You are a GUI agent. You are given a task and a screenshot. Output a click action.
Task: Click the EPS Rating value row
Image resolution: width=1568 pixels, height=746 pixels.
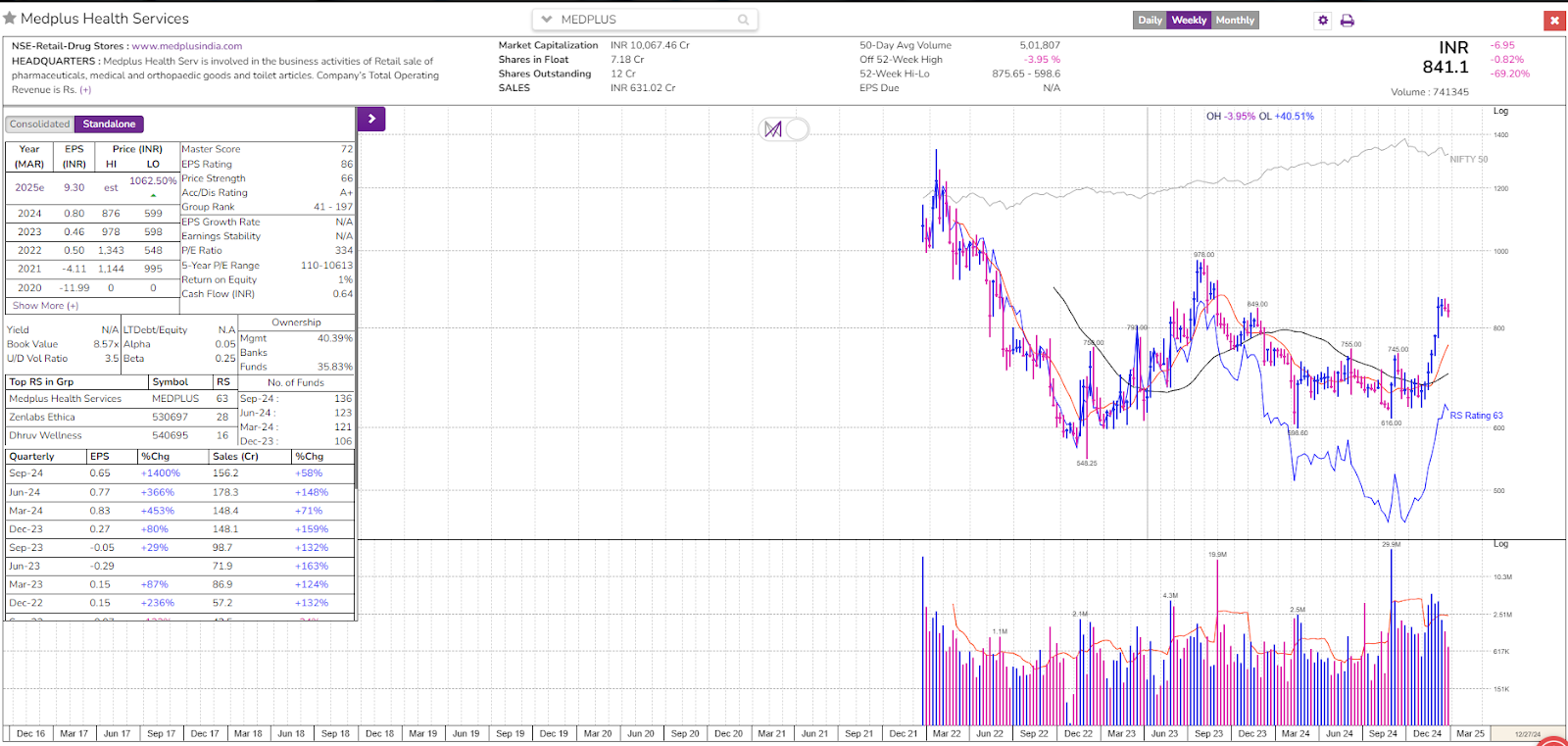coord(267,164)
